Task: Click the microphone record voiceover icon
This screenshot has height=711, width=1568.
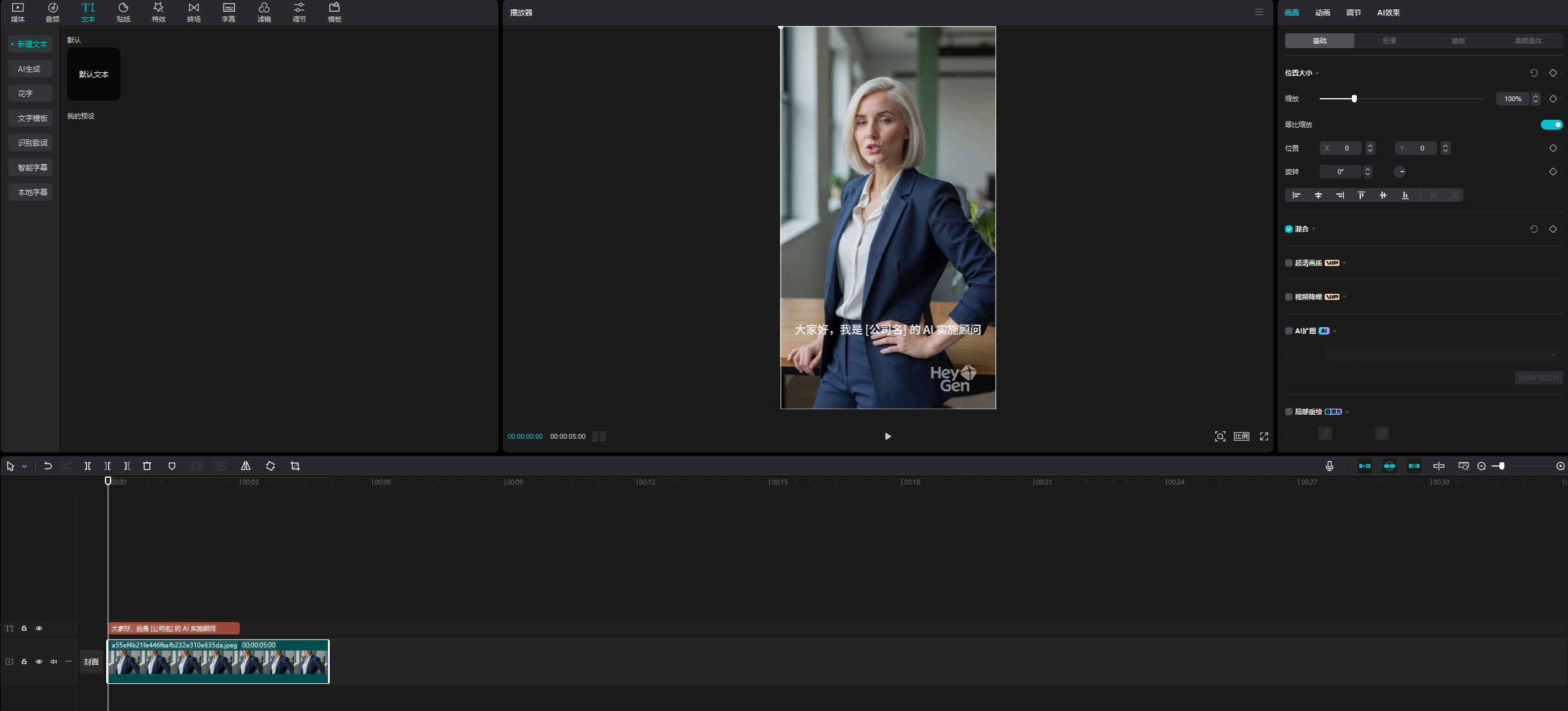Action: (x=1330, y=466)
